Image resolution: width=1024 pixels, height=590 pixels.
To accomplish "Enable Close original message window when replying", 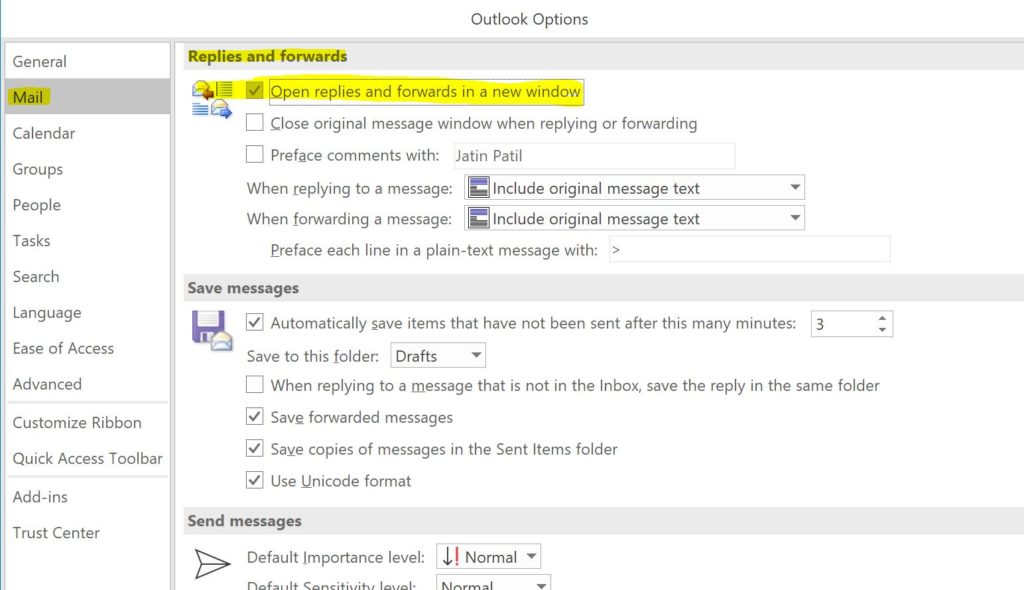I will (x=256, y=124).
